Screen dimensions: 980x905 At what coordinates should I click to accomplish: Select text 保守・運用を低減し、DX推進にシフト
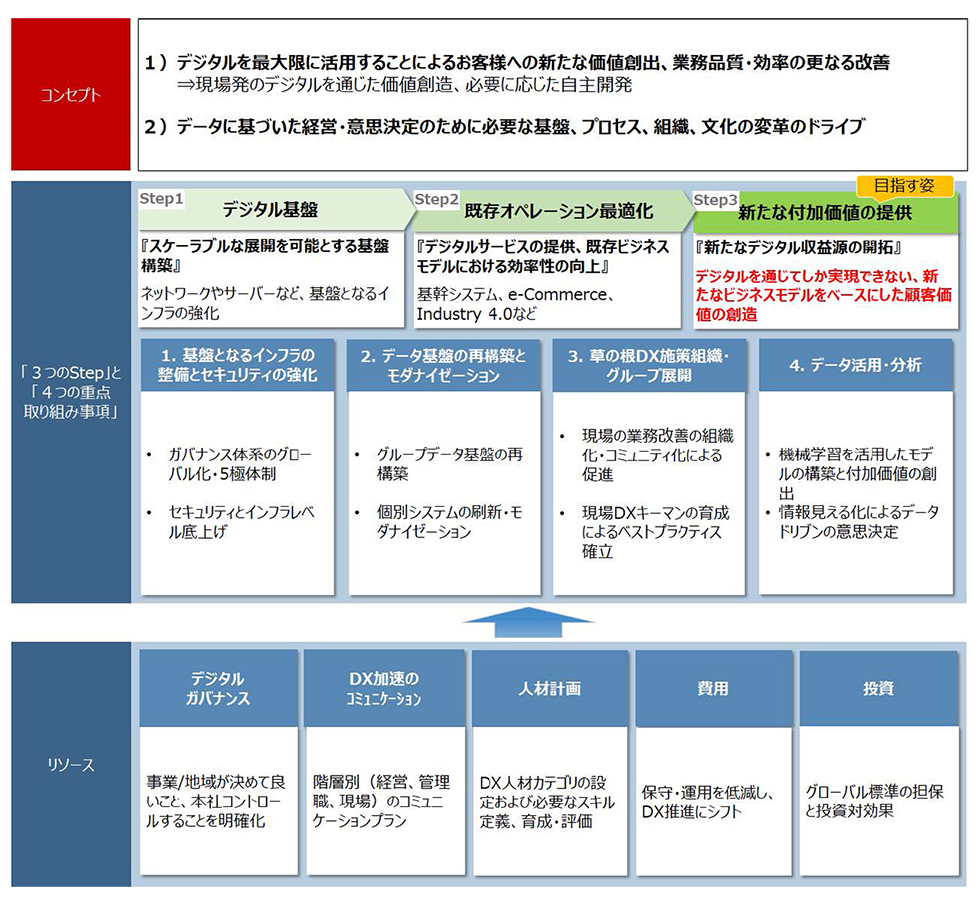[708, 802]
